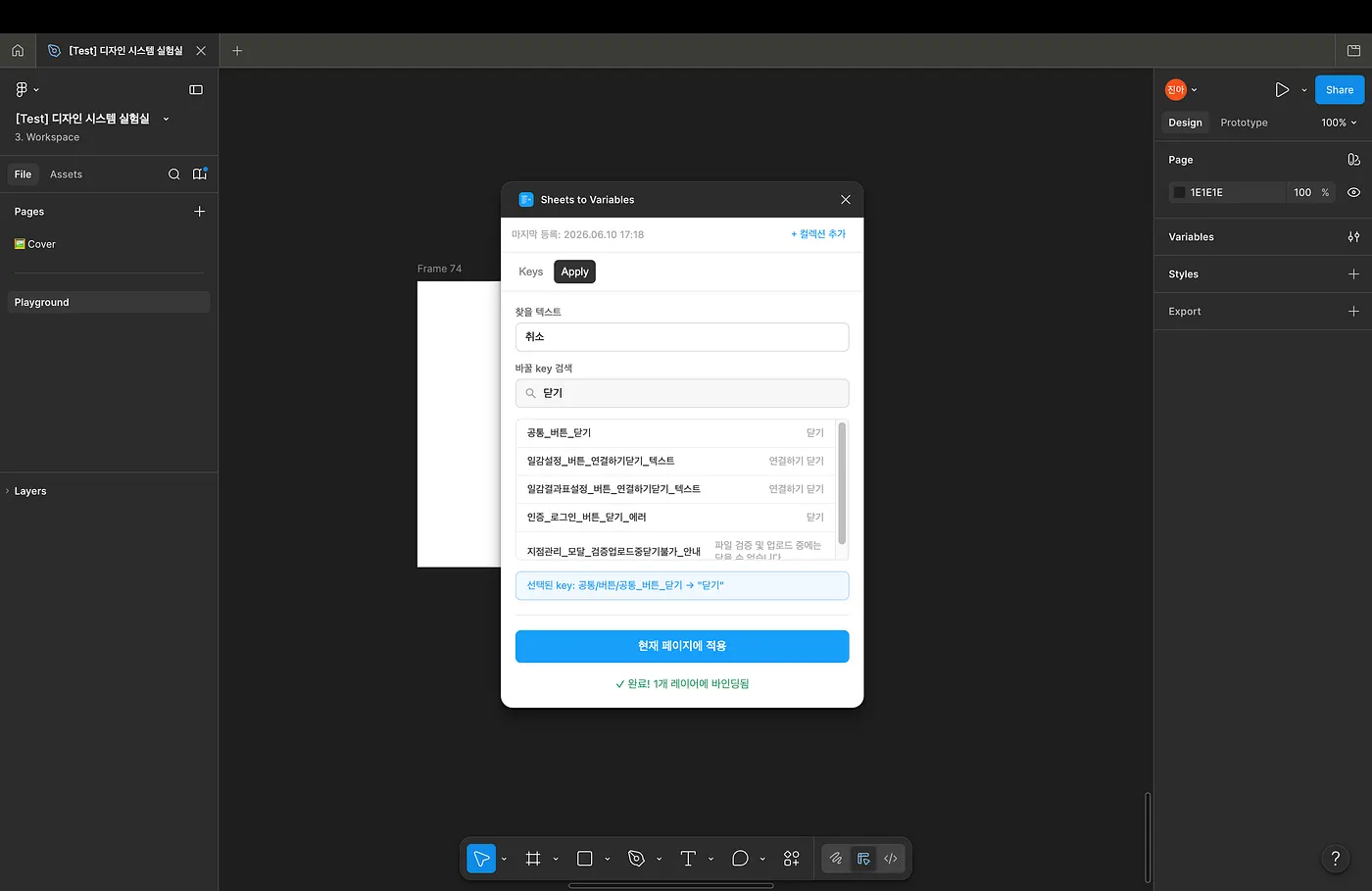Close the Sheets to Variables plugin

[846, 200]
